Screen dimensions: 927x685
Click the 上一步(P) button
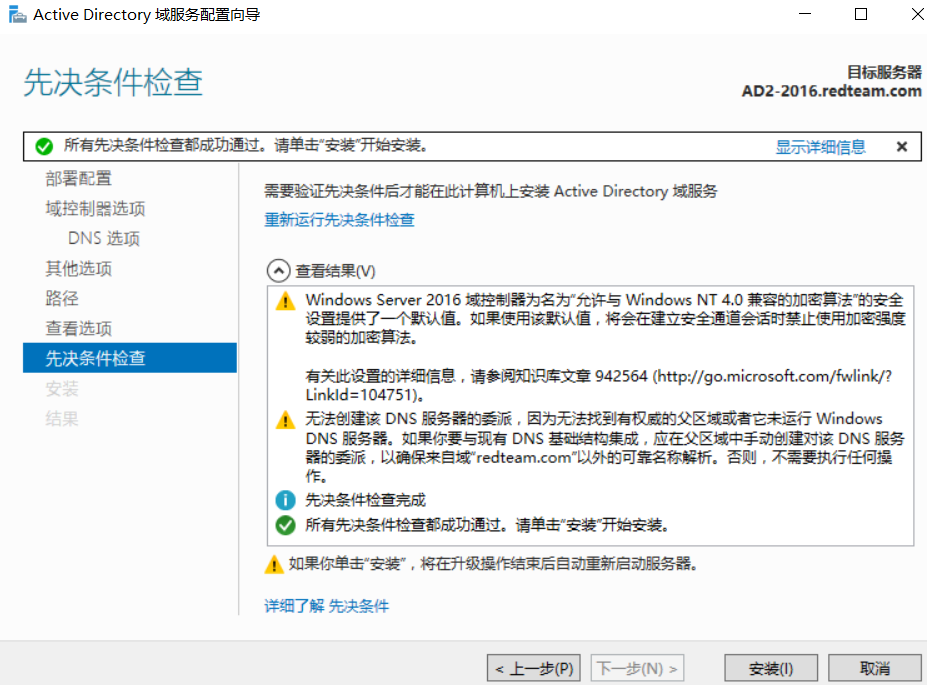pos(534,668)
